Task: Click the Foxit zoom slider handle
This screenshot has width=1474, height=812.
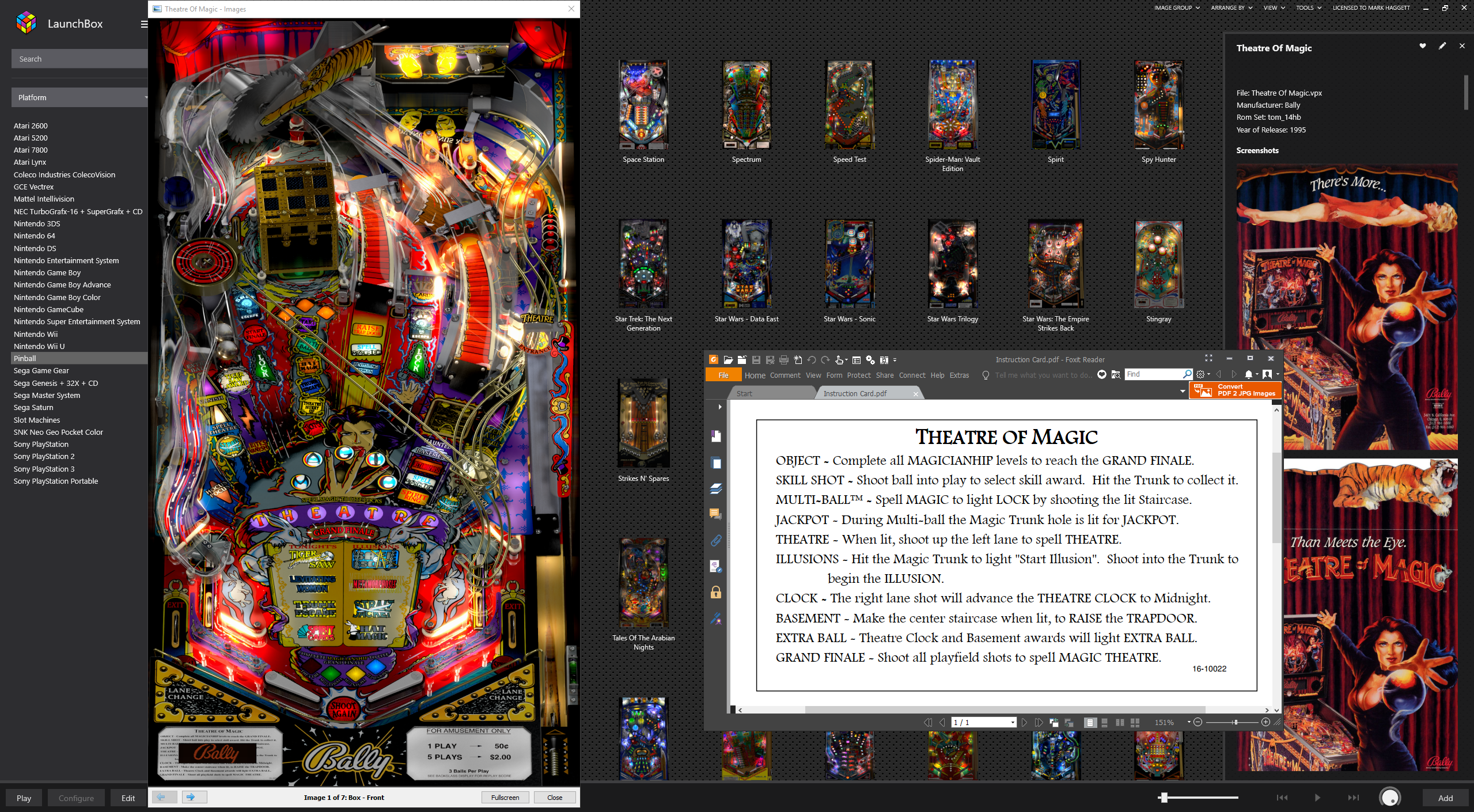Action: coord(1236,722)
